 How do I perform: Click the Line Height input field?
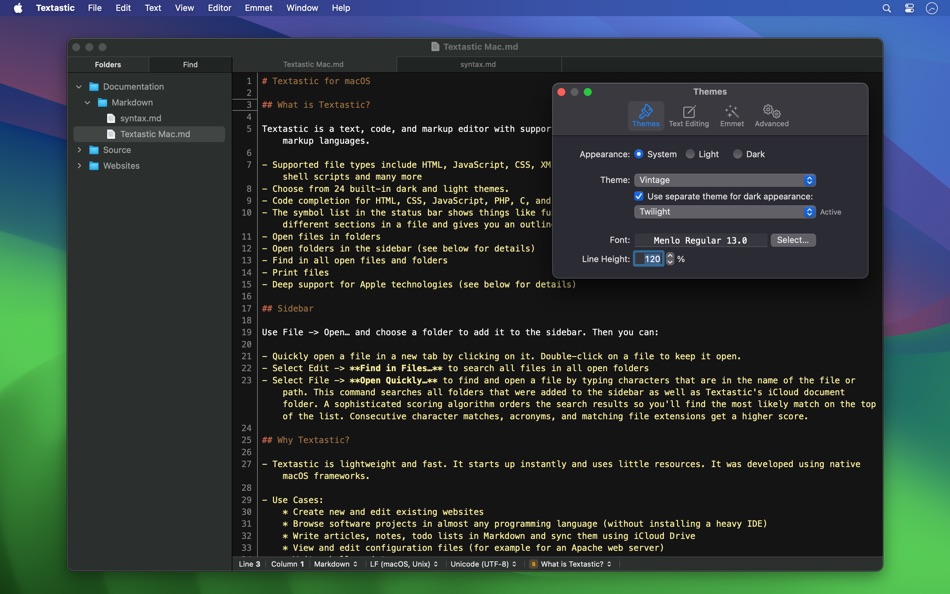pyautogui.click(x=649, y=259)
